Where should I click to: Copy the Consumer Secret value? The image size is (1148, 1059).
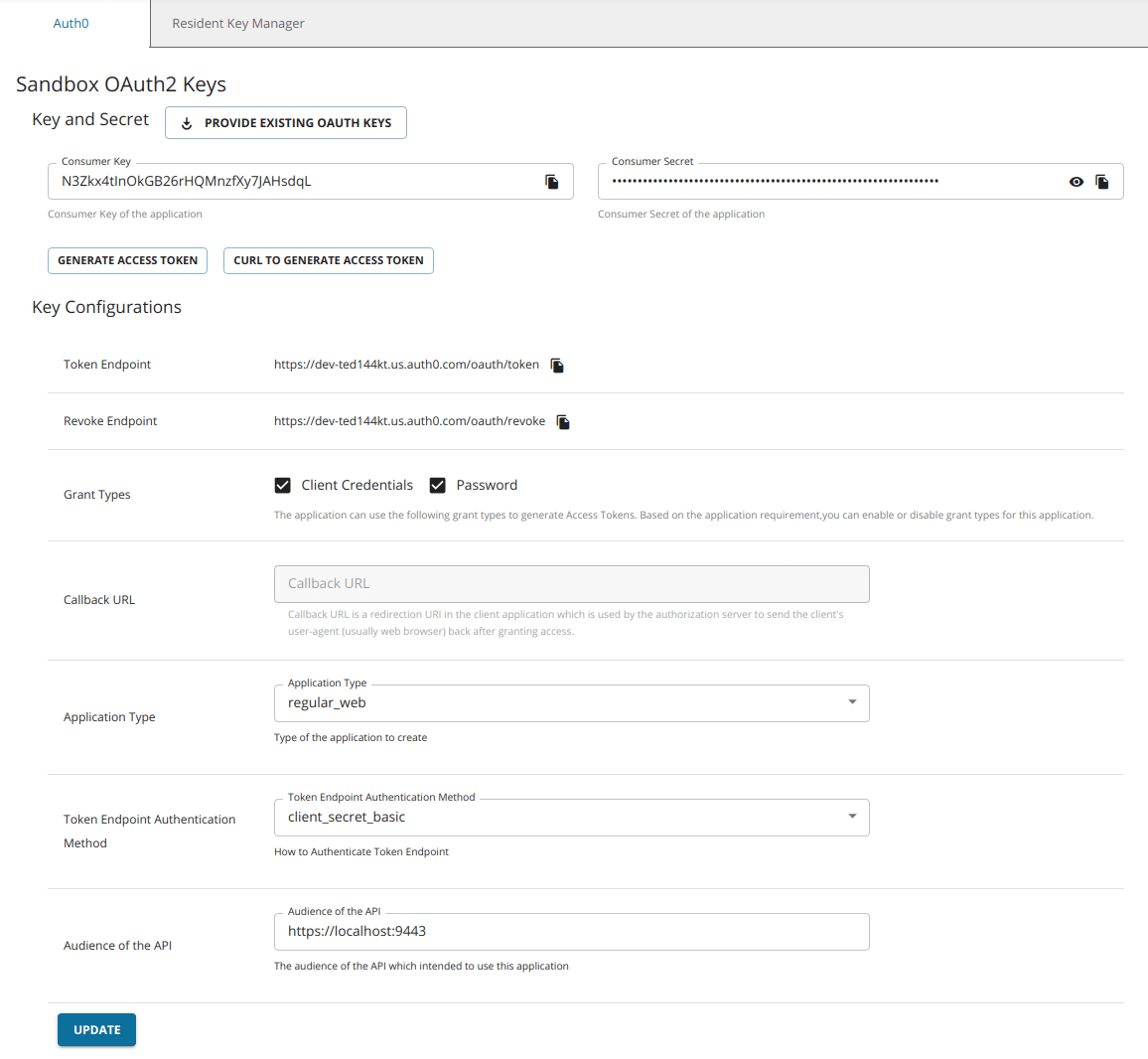[1102, 182]
